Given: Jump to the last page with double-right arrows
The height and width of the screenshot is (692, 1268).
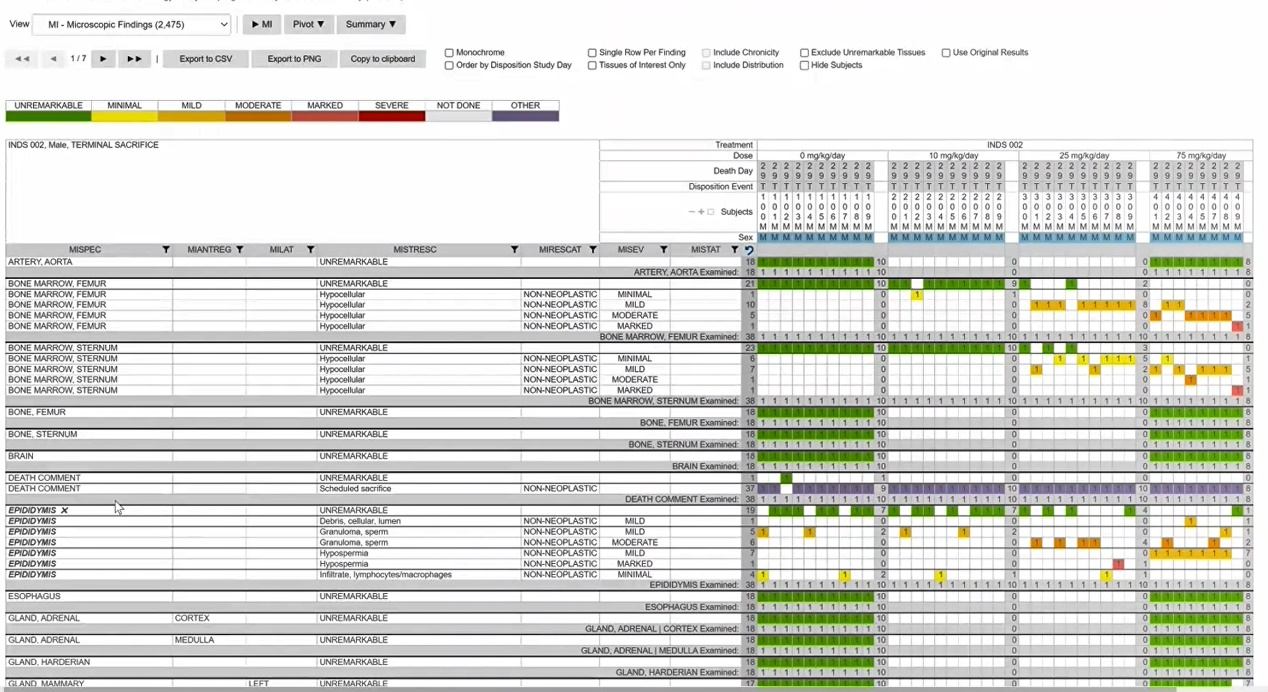Looking at the screenshot, I should (133, 59).
